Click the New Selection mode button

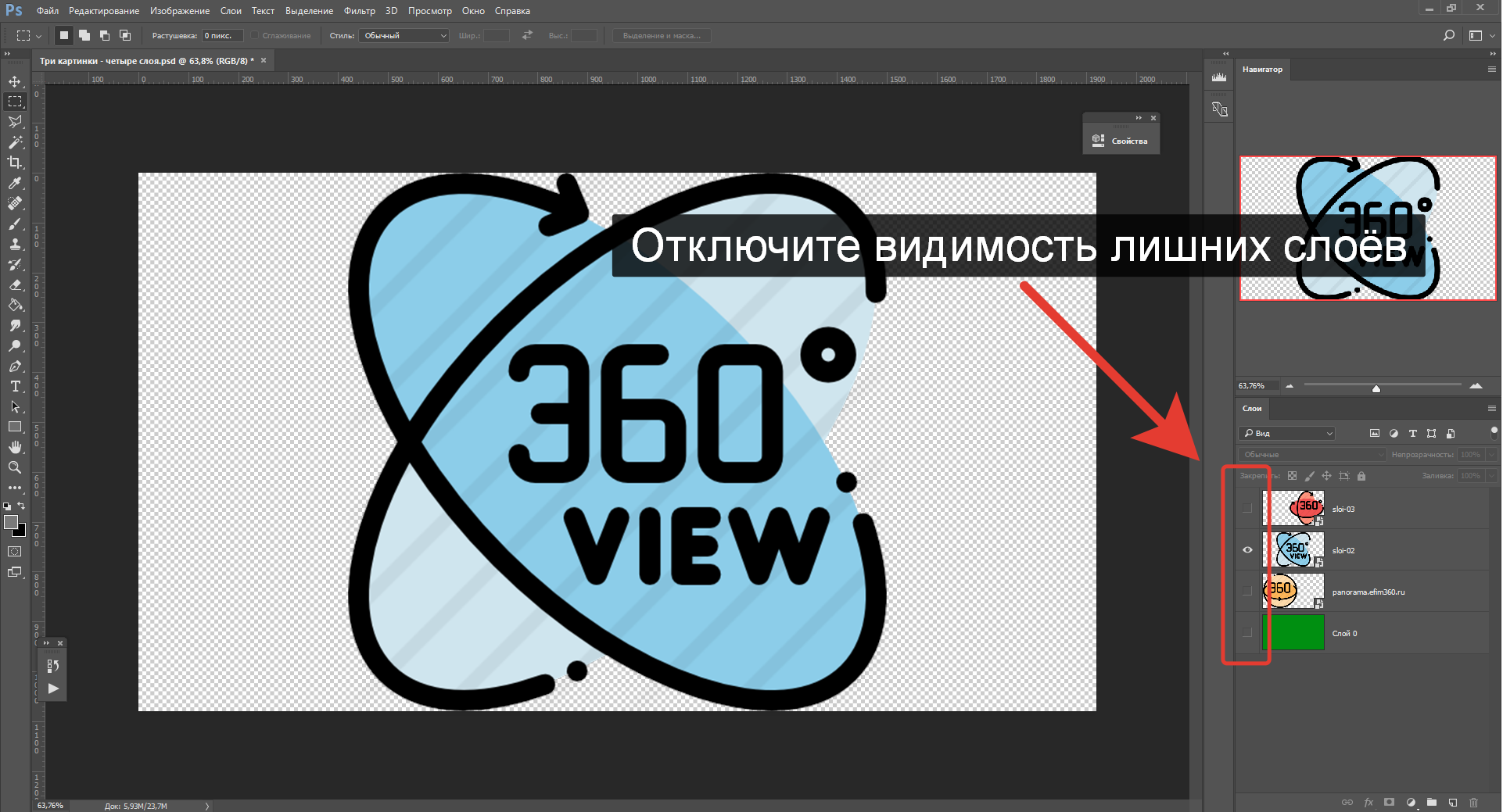pyautogui.click(x=64, y=35)
